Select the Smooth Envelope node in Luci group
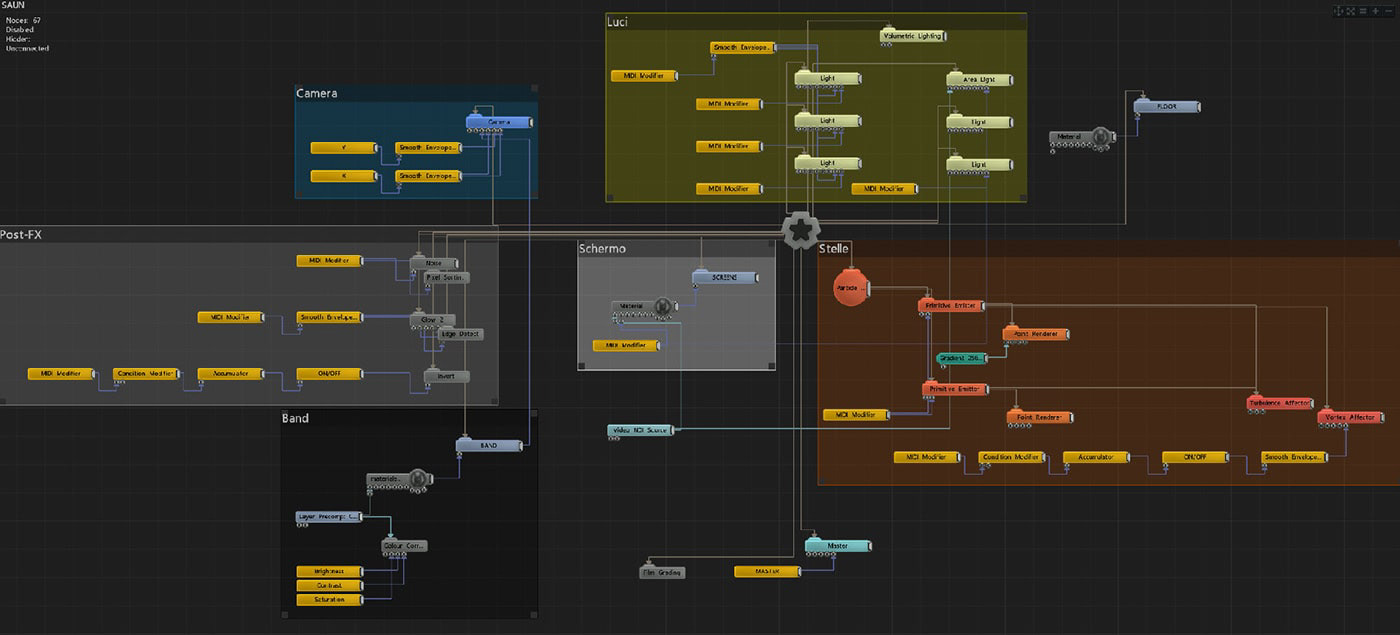 pos(743,47)
